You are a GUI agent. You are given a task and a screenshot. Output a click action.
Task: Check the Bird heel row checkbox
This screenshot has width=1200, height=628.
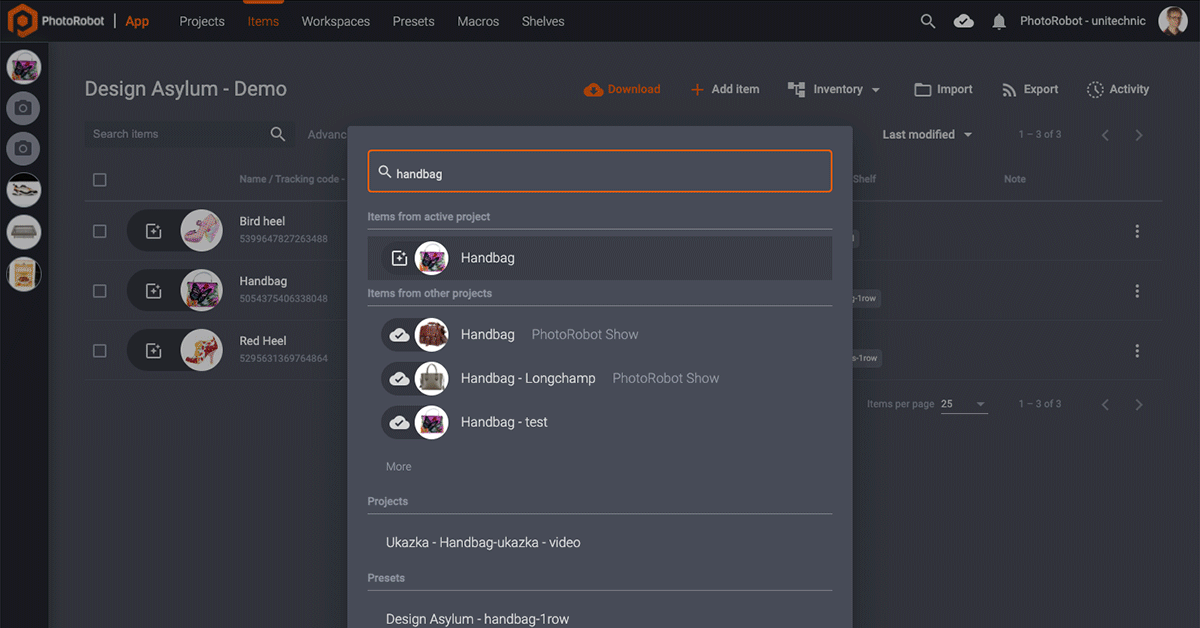(x=99, y=230)
